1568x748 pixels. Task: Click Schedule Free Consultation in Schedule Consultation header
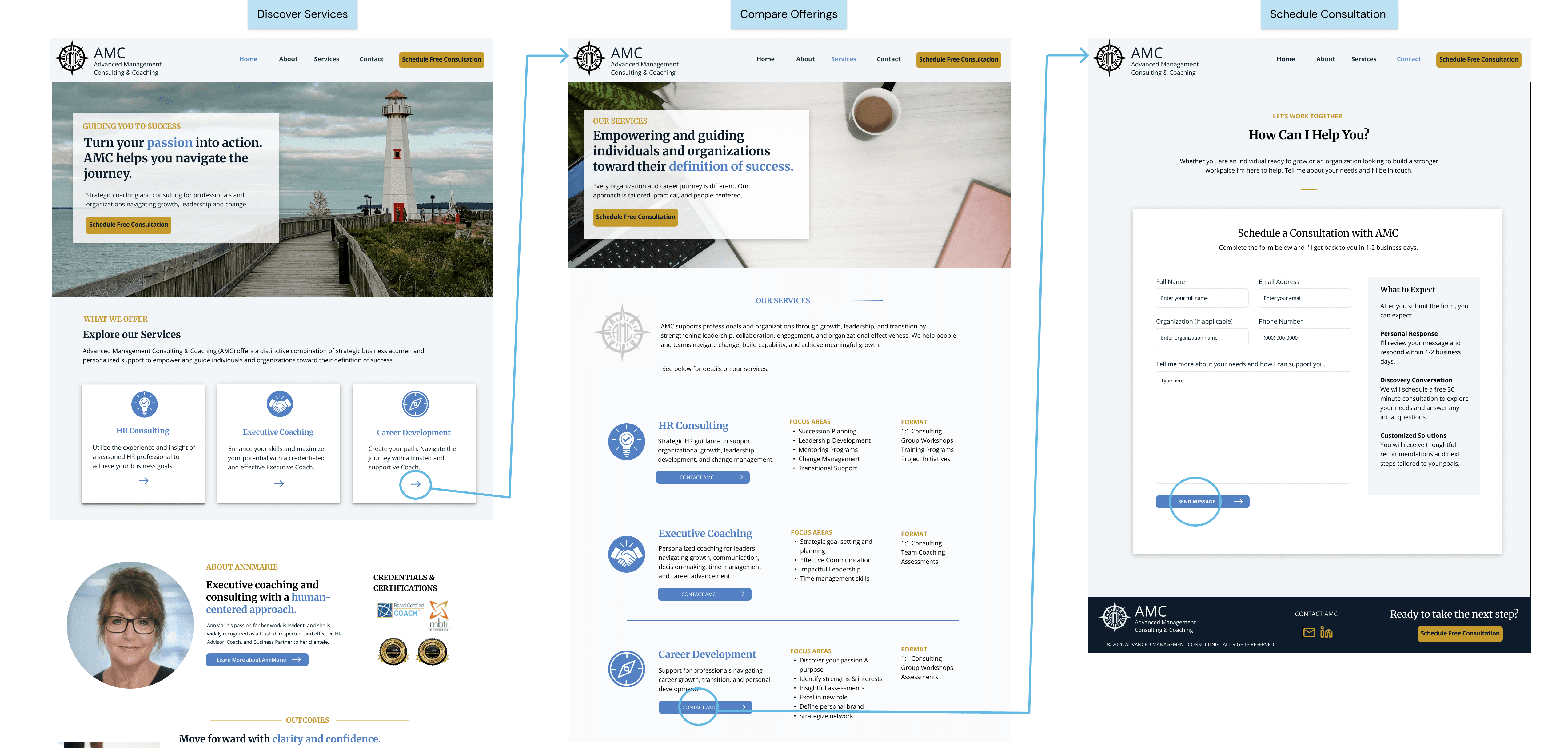pyautogui.click(x=1478, y=60)
